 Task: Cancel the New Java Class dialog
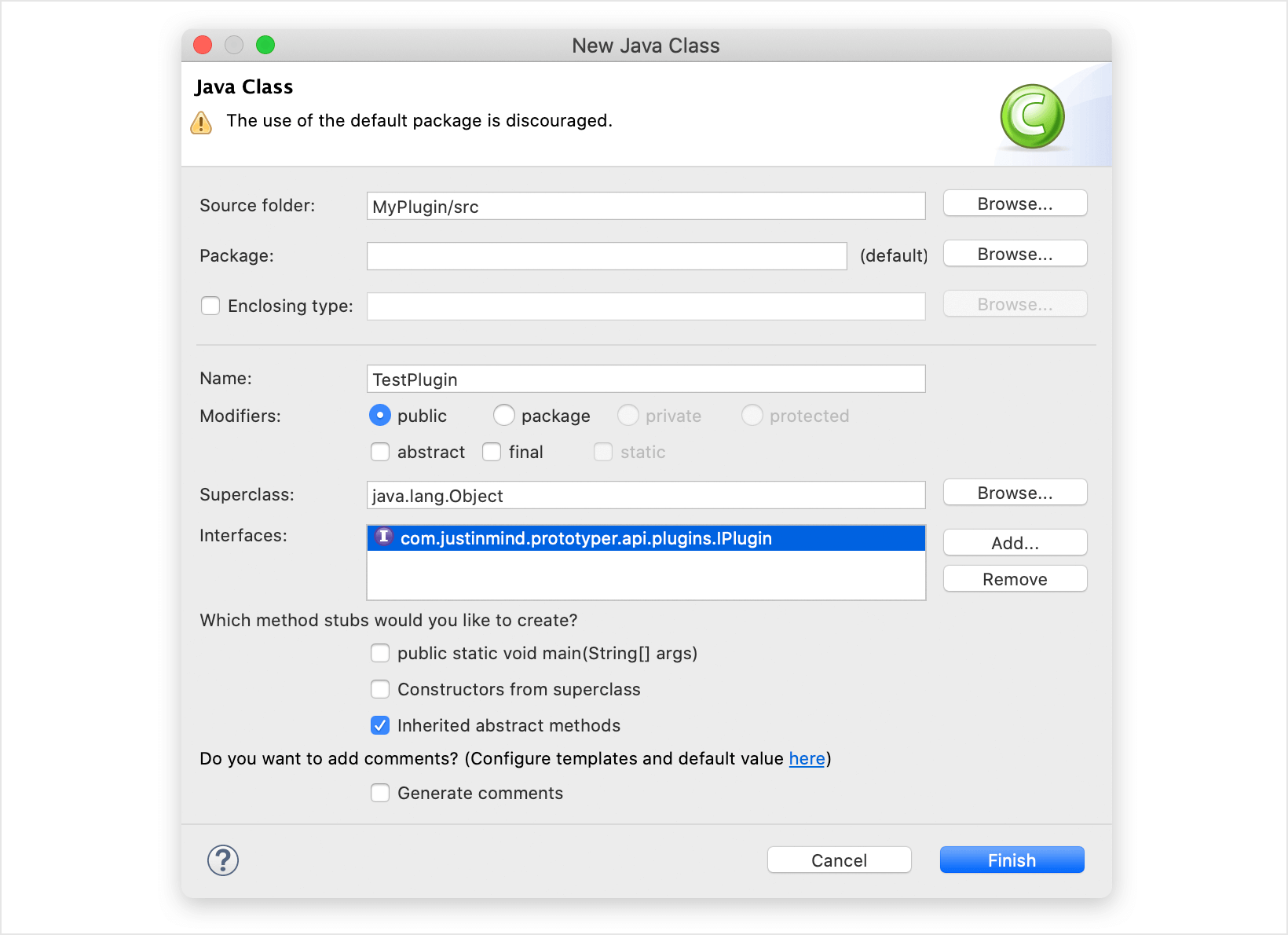pos(839,860)
